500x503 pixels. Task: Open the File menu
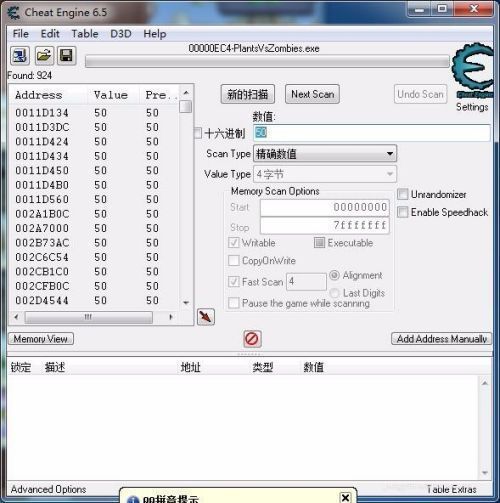pos(21,34)
